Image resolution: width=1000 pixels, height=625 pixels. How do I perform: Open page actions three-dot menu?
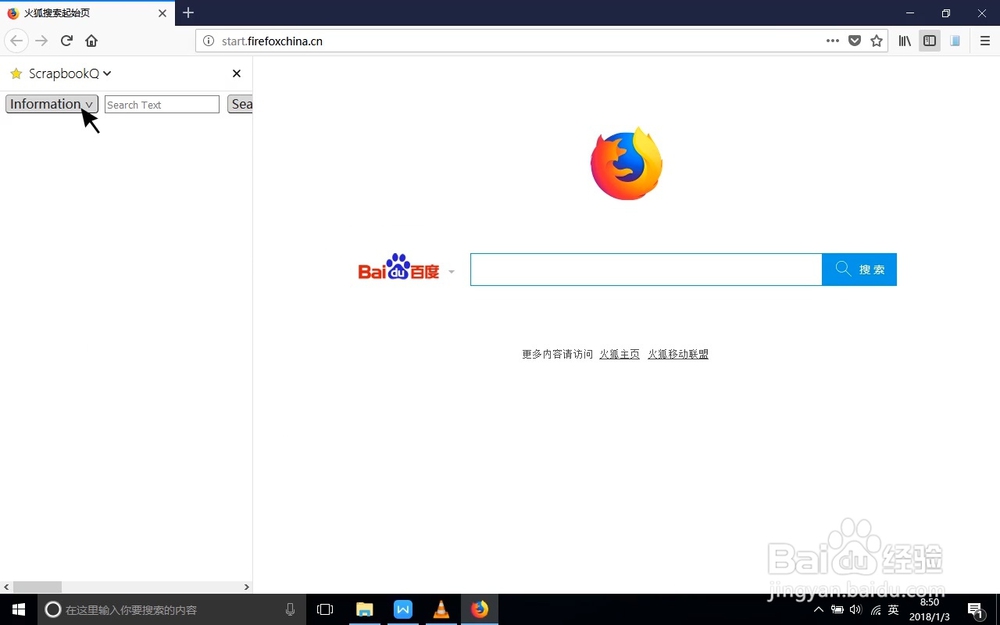(832, 41)
